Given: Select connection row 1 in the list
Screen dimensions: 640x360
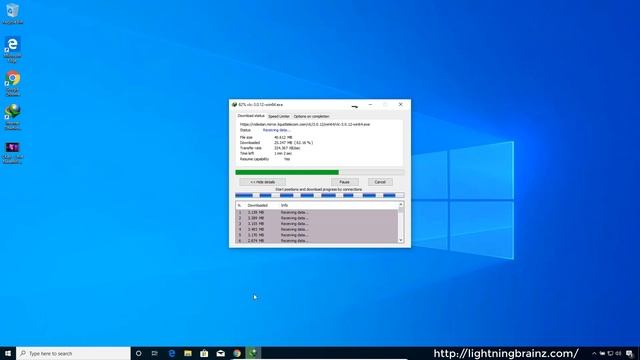Looking at the screenshot, I should (x=317, y=212).
